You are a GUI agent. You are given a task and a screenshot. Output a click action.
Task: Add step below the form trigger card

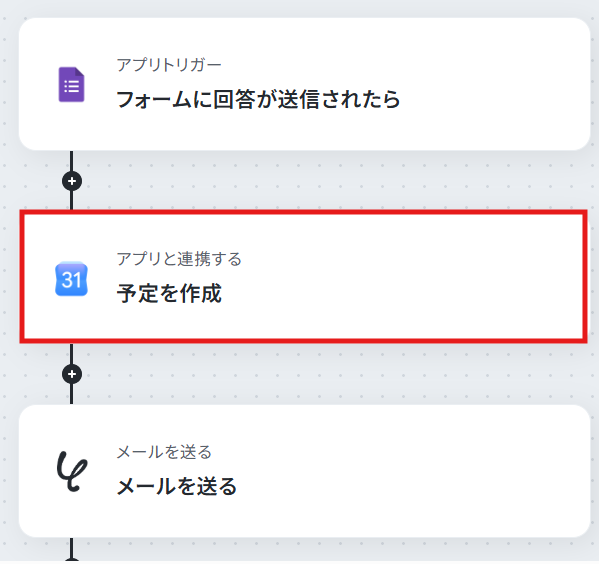pyautogui.click(x=72, y=181)
